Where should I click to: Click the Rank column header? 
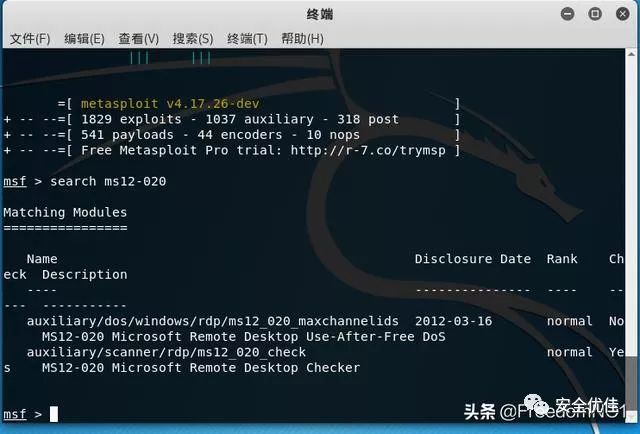click(x=562, y=259)
